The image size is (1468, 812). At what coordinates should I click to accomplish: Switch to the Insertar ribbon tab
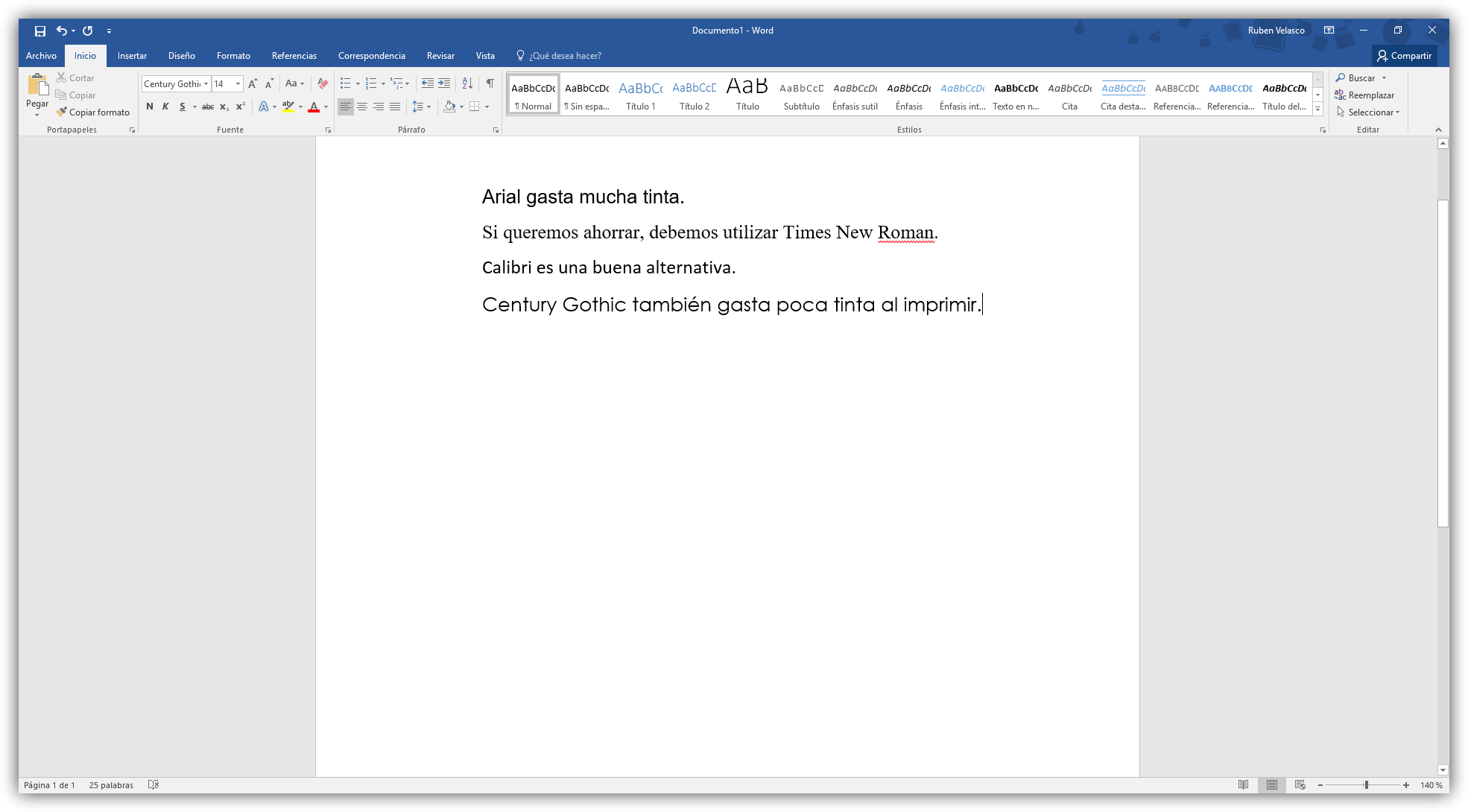point(132,56)
